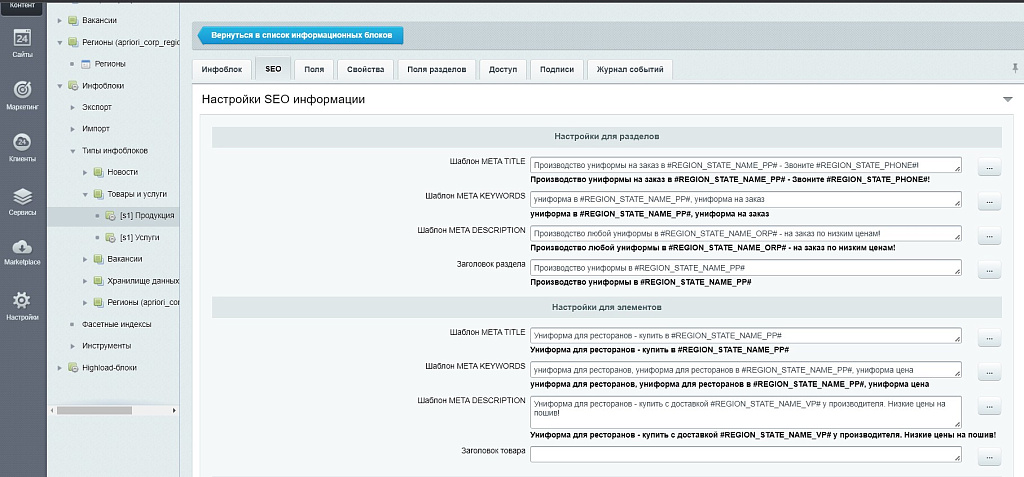Click the Заголовок товара input field
Image resolution: width=1024 pixels, height=477 pixels.
click(745, 454)
